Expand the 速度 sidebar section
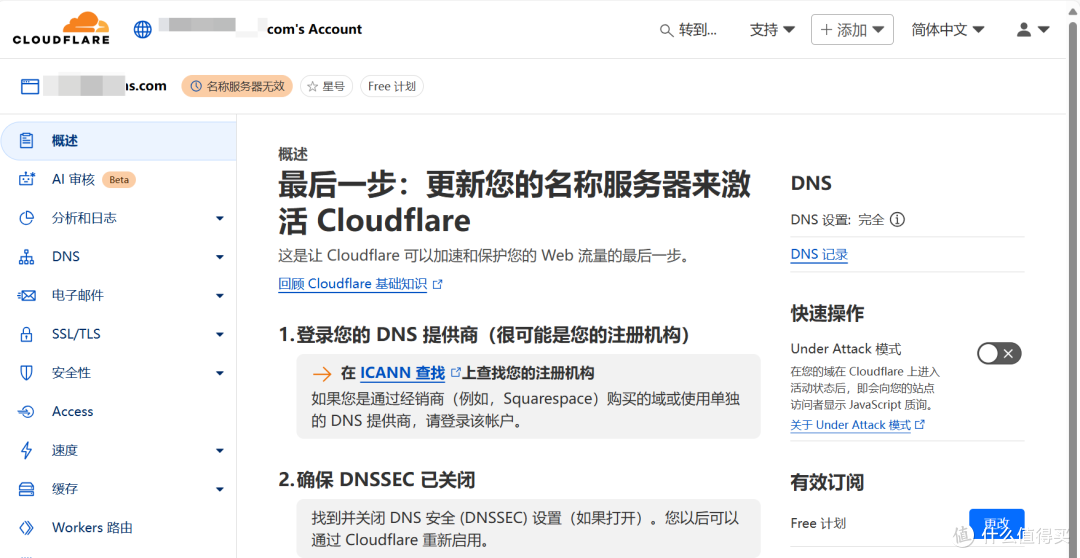 click(x=220, y=451)
